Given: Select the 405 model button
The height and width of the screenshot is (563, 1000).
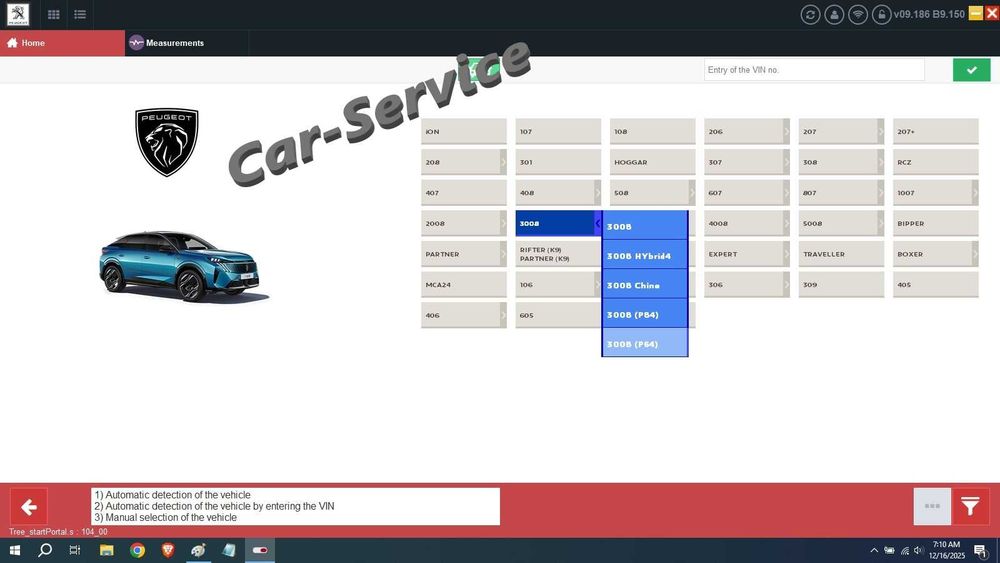Looking at the screenshot, I should pyautogui.click(x=936, y=284).
